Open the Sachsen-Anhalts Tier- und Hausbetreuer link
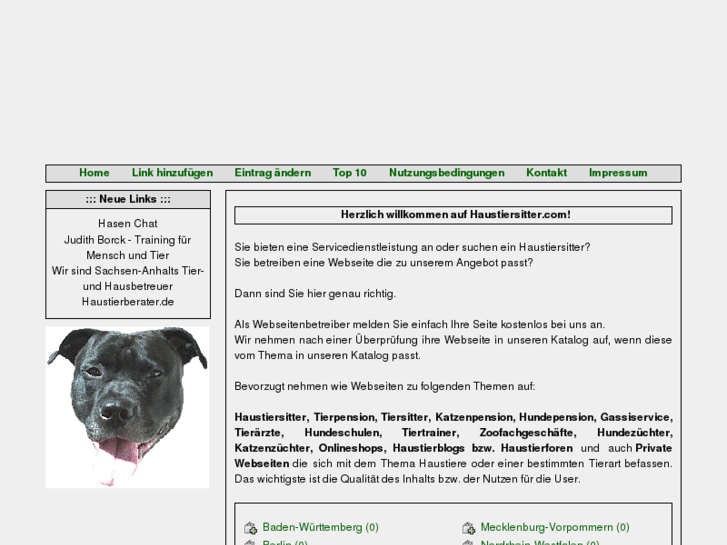727x545 pixels. (x=128, y=278)
